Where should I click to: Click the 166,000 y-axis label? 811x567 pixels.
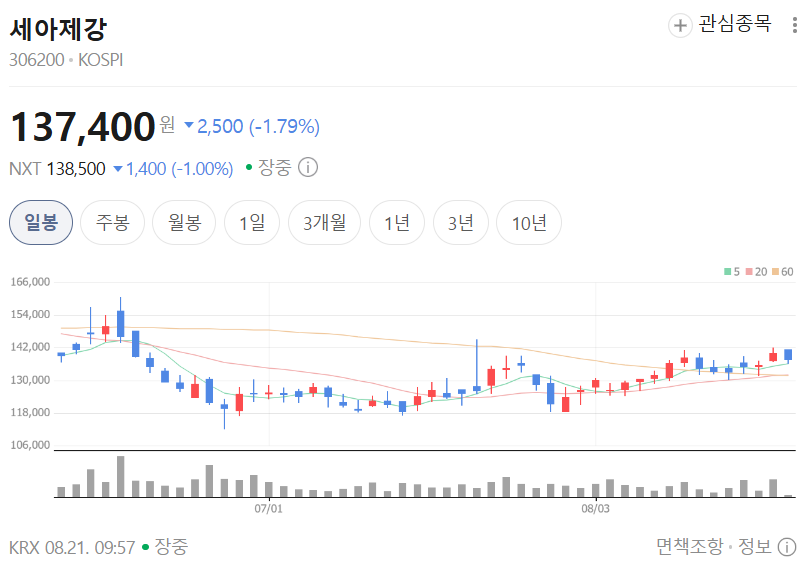click(x=31, y=282)
